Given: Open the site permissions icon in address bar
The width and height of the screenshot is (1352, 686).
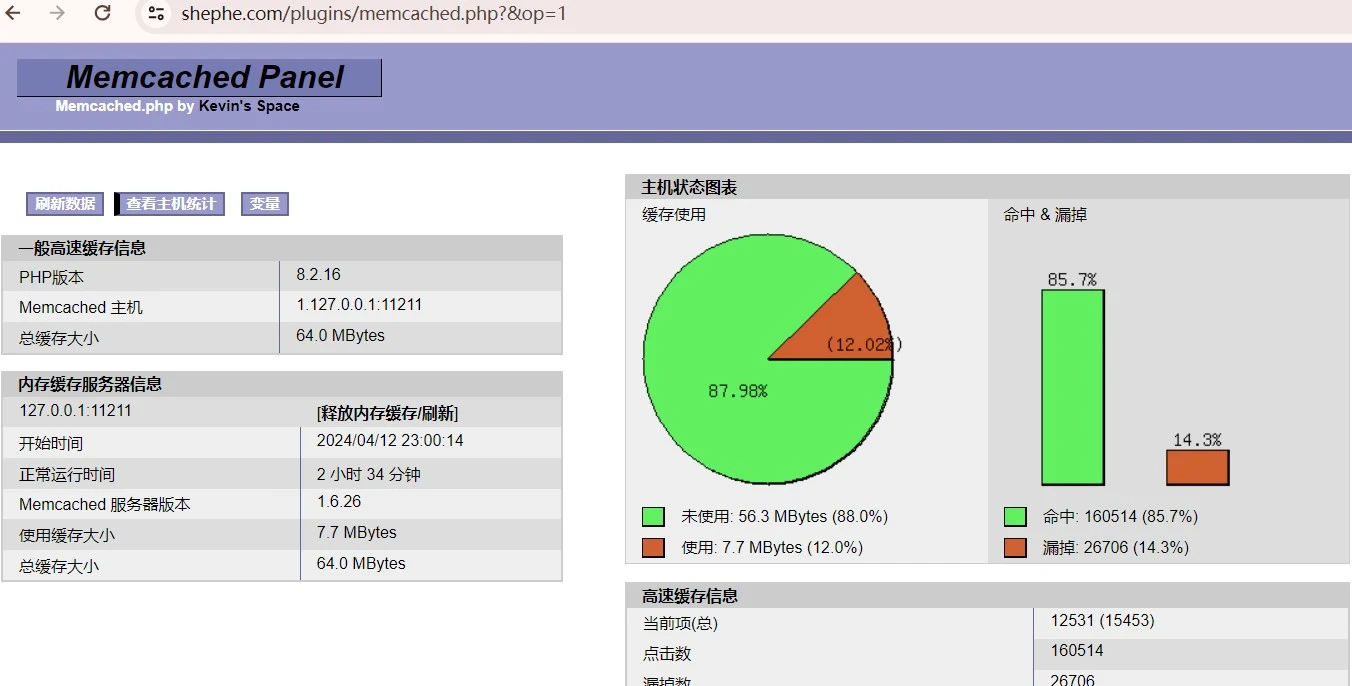Looking at the screenshot, I should click(x=155, y=14).
